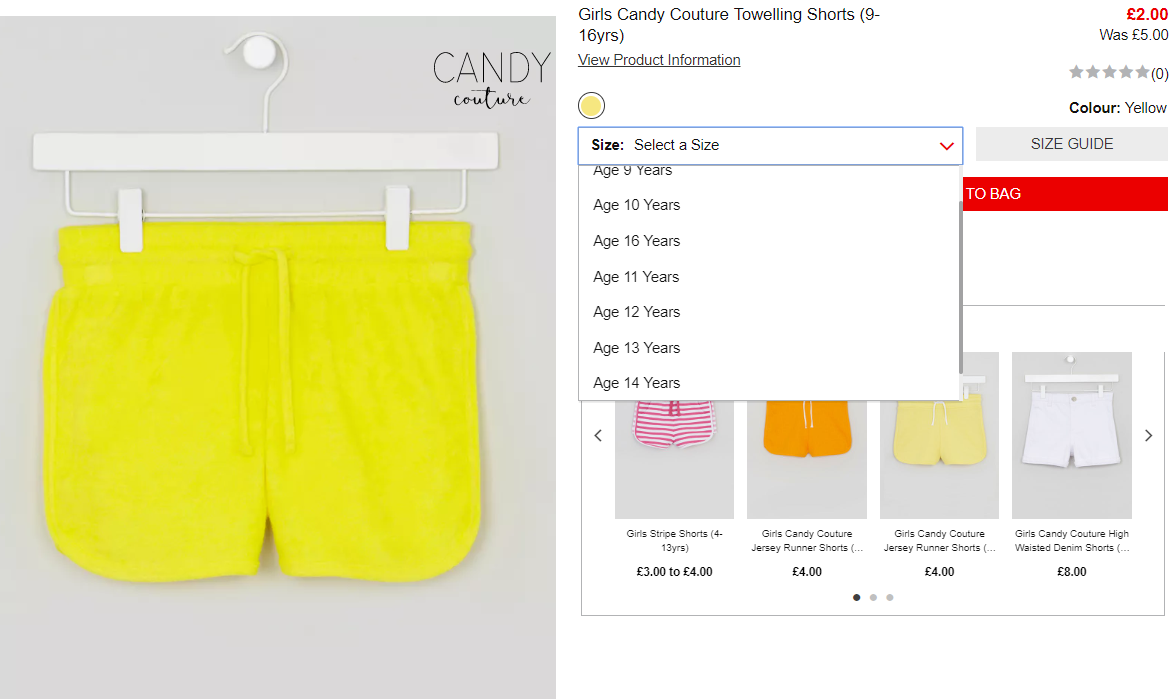Click the red Add TO BAG button
Viewport: 1171px width, 699px height.
(1066, 194)
